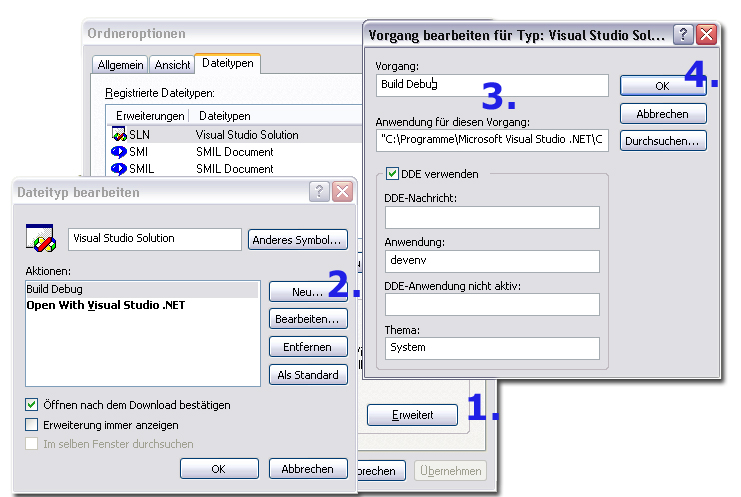
Task: Click the Dateitypen column header
Action: pyautogui.click(x=224, y=116)
